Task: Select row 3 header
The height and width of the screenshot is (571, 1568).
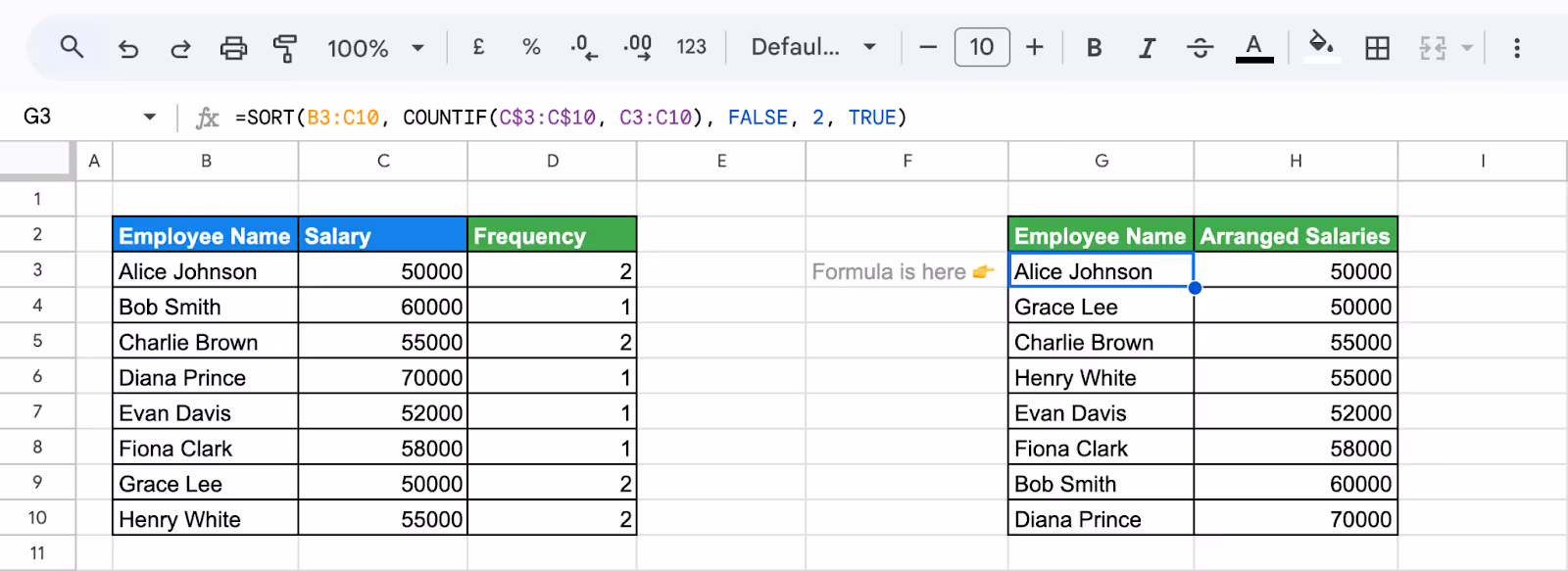Action: (x=37, y=270)
